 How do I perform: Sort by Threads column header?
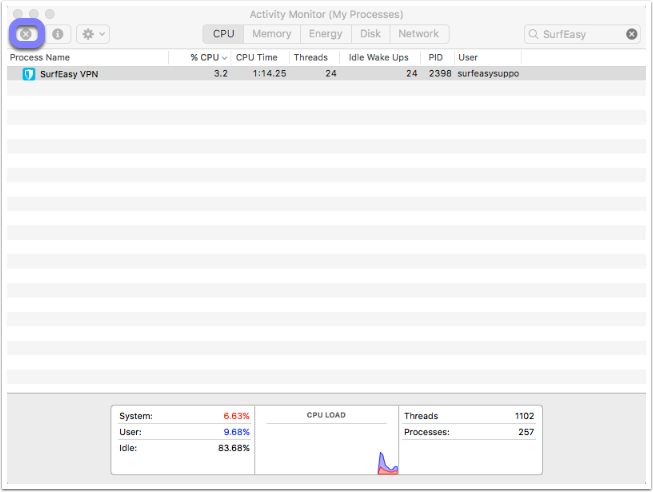point(314,57)
